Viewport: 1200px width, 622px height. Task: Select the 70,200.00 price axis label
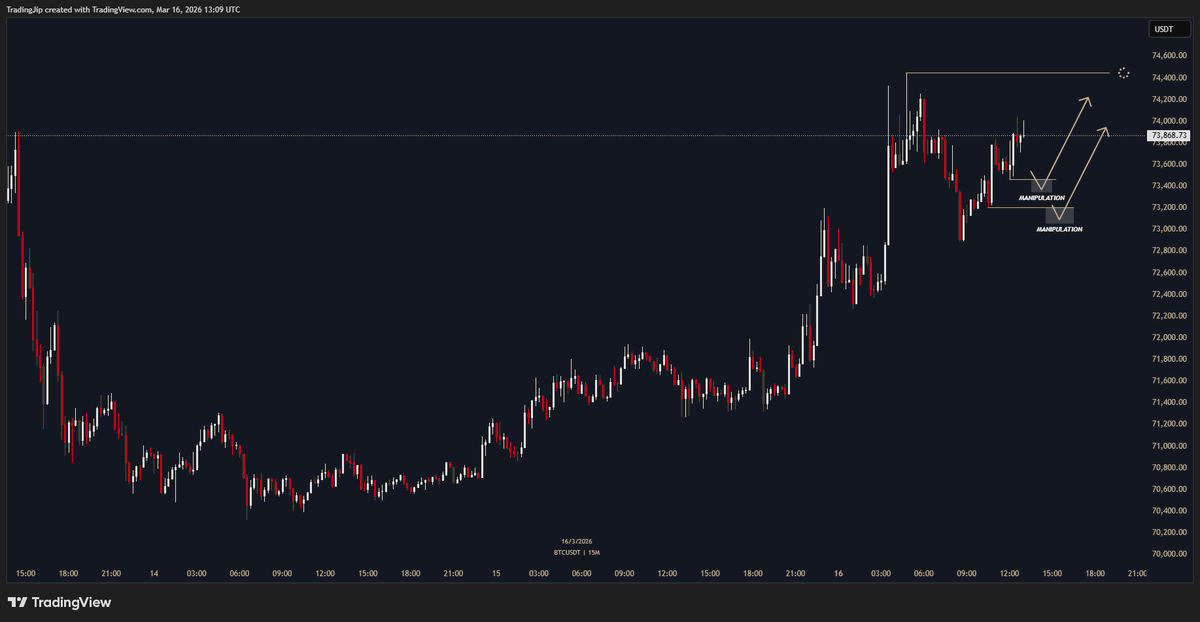point(1169,533)
